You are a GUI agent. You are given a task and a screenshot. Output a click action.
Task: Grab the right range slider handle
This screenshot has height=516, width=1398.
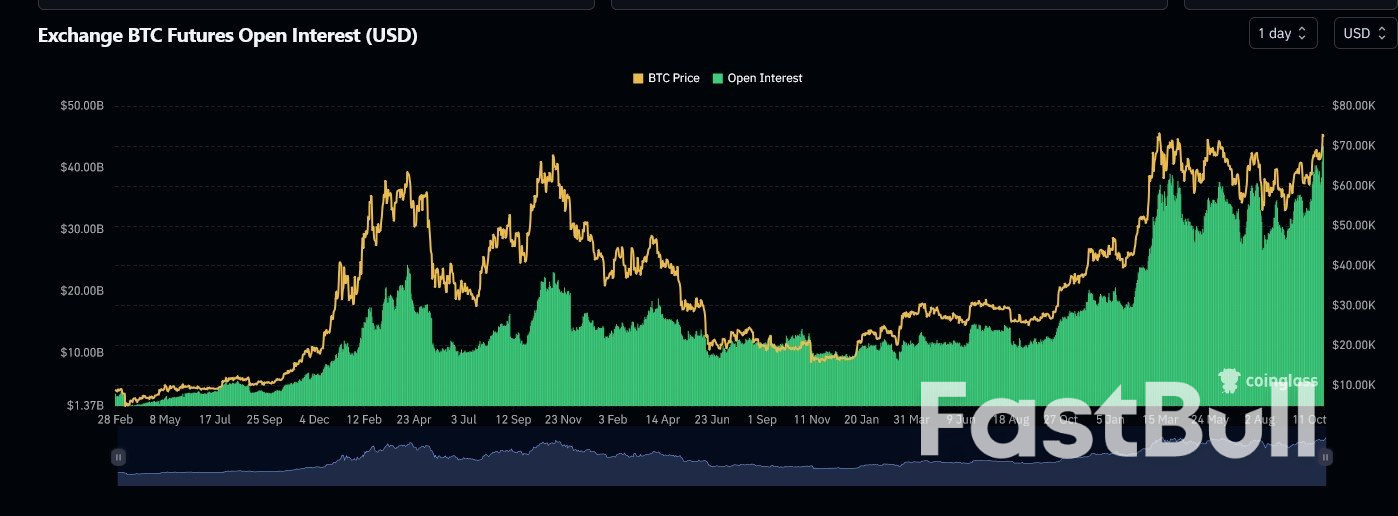pyautogui.click(x=1326, y=457)
